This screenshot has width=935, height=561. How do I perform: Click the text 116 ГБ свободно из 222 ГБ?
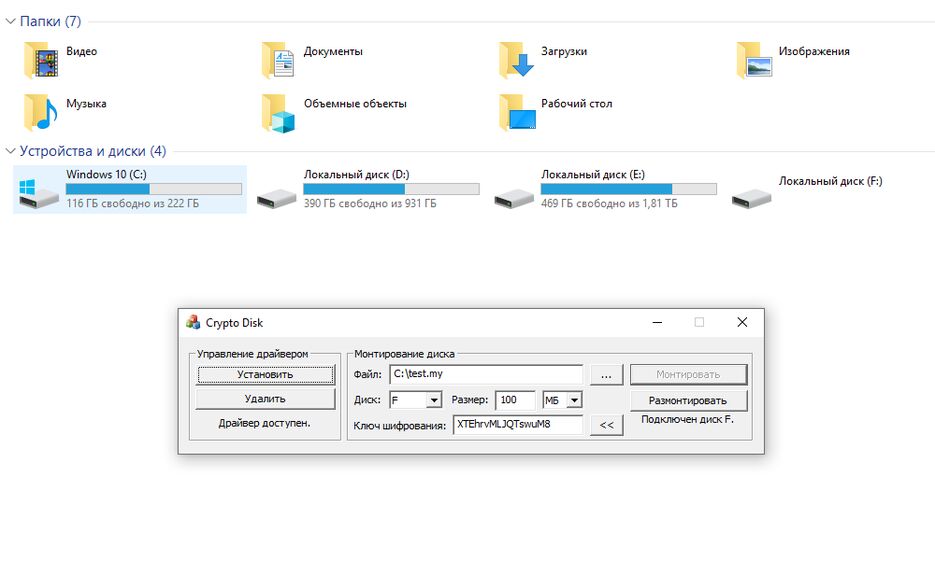(x=132, y=203)
